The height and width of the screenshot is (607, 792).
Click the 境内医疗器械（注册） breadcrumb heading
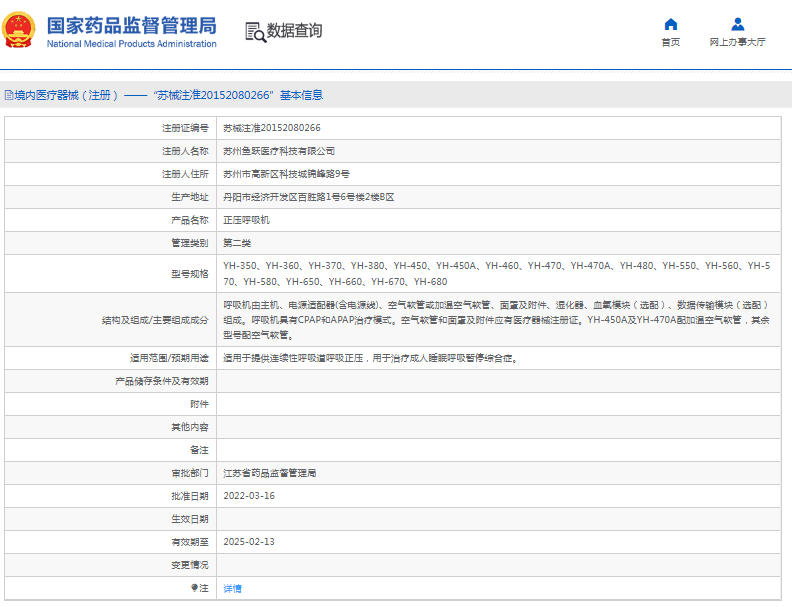(66, 95)
